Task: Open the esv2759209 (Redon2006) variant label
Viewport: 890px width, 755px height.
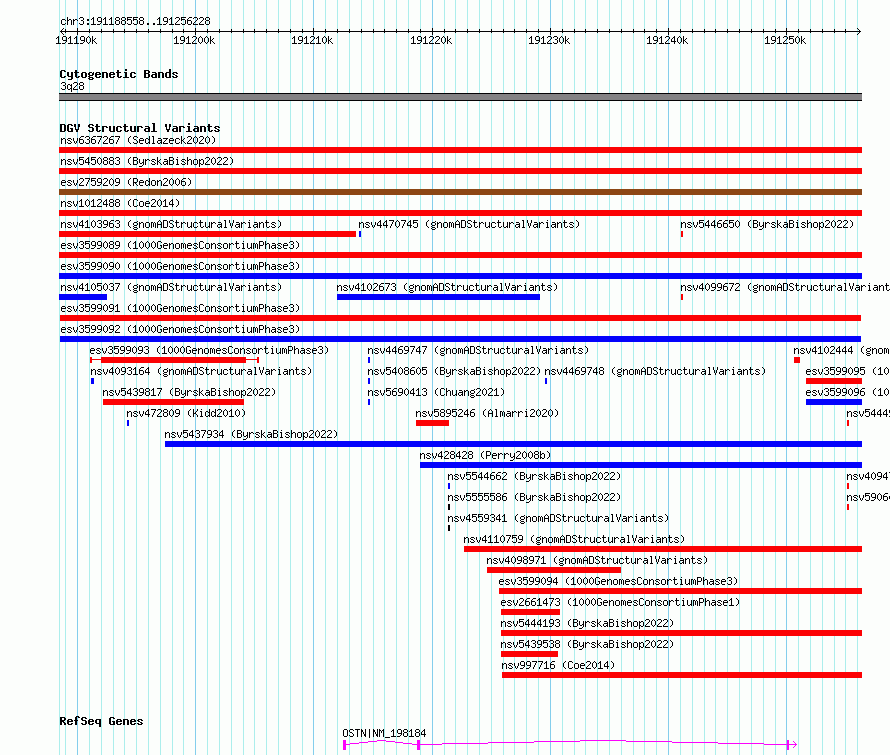Action: (126, 182)
